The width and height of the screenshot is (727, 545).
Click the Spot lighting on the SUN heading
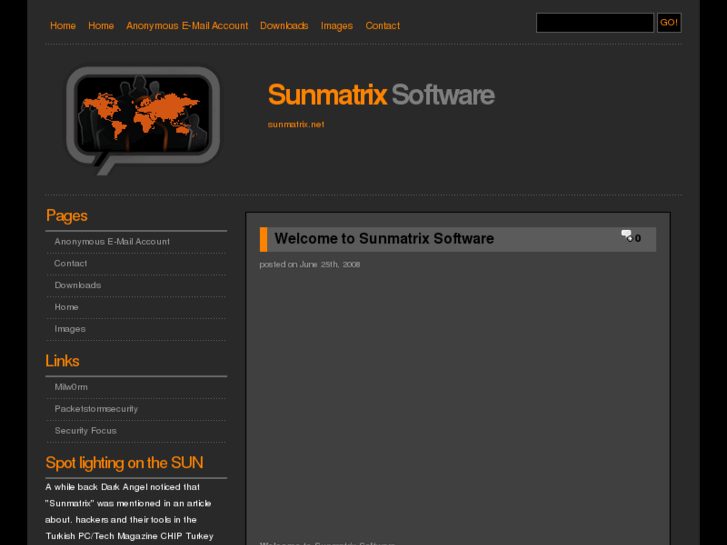pos(124,463)
